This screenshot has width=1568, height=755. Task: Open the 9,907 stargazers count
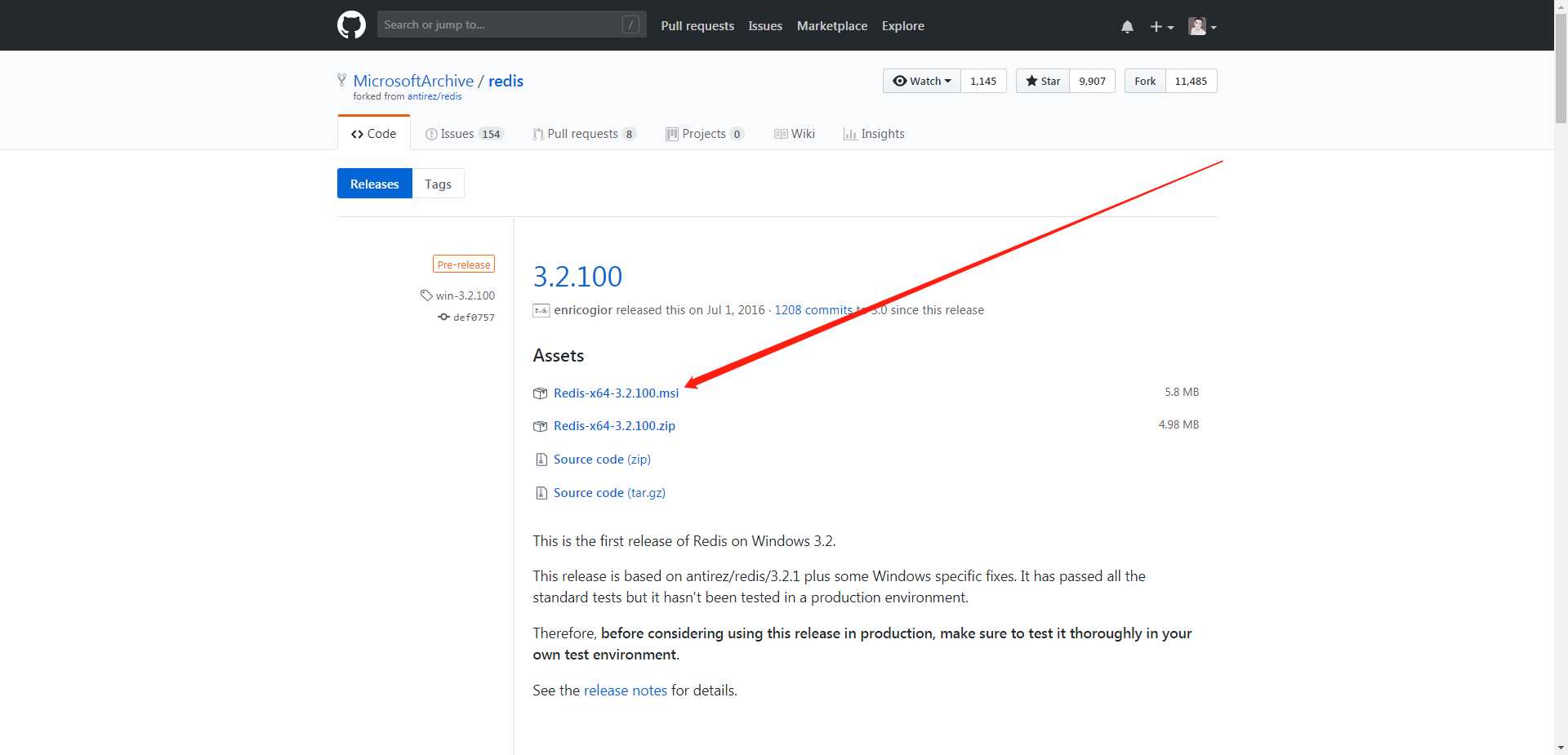click(x=1092, y=81)
